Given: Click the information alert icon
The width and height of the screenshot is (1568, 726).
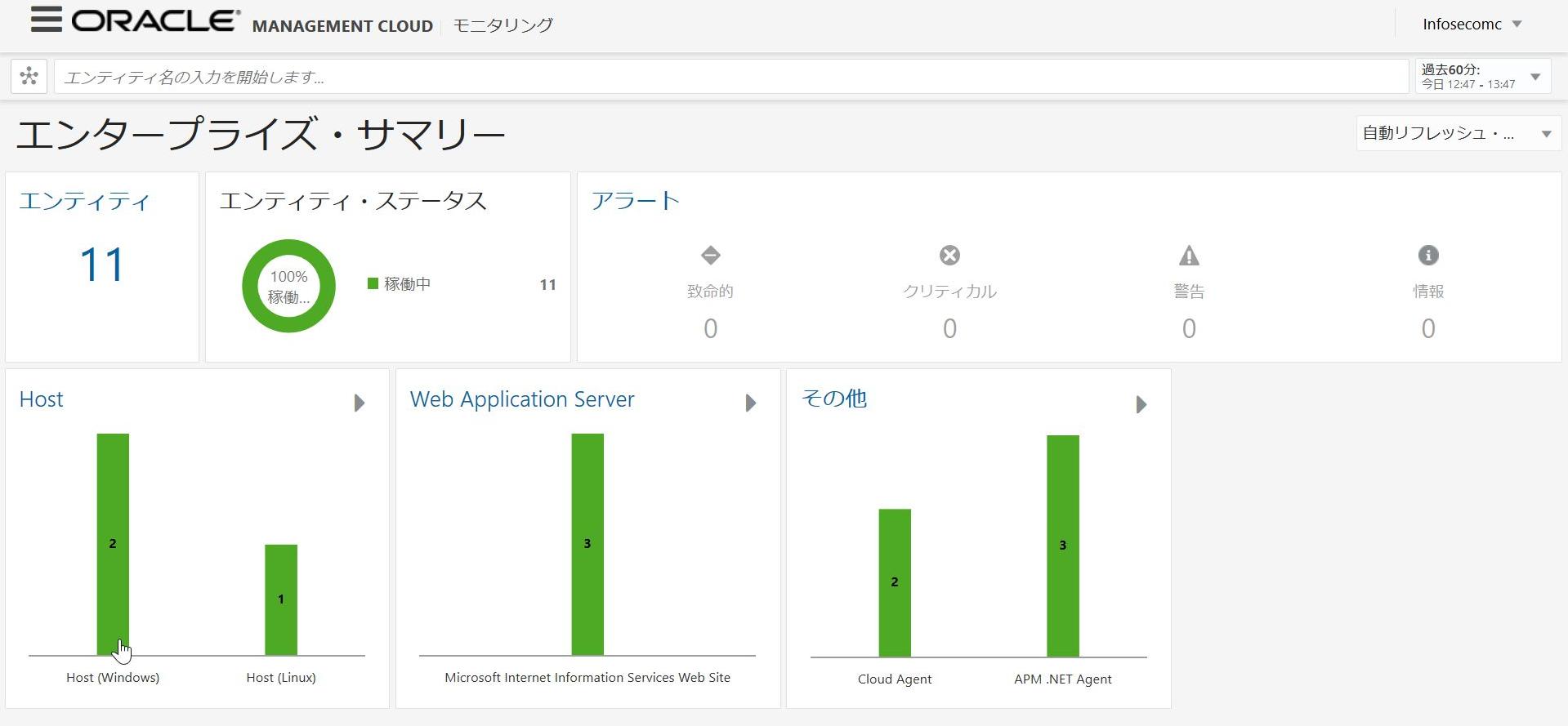Looking at the screenshot, I should pos(1428,256).
